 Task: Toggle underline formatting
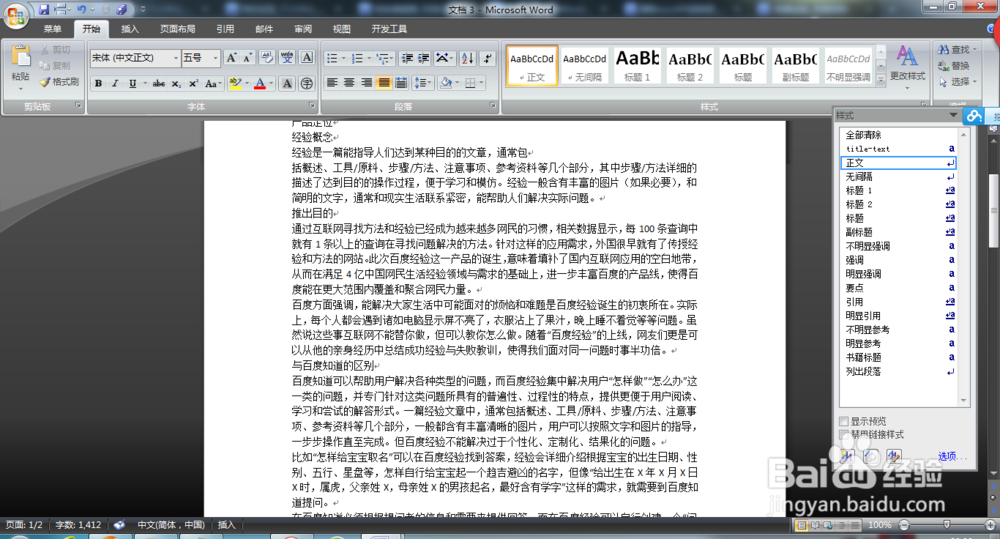(132, 84)
